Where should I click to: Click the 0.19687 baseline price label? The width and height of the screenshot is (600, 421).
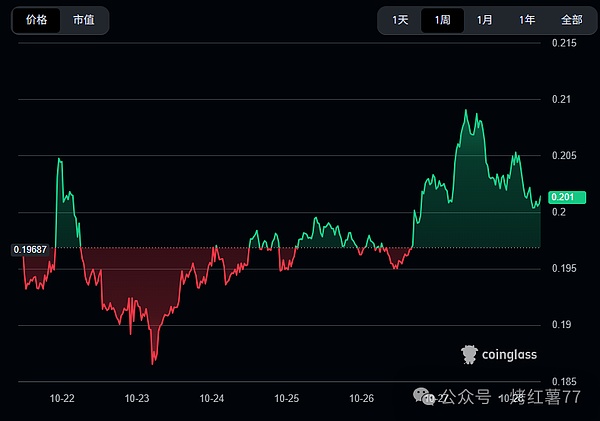(30, 248)
